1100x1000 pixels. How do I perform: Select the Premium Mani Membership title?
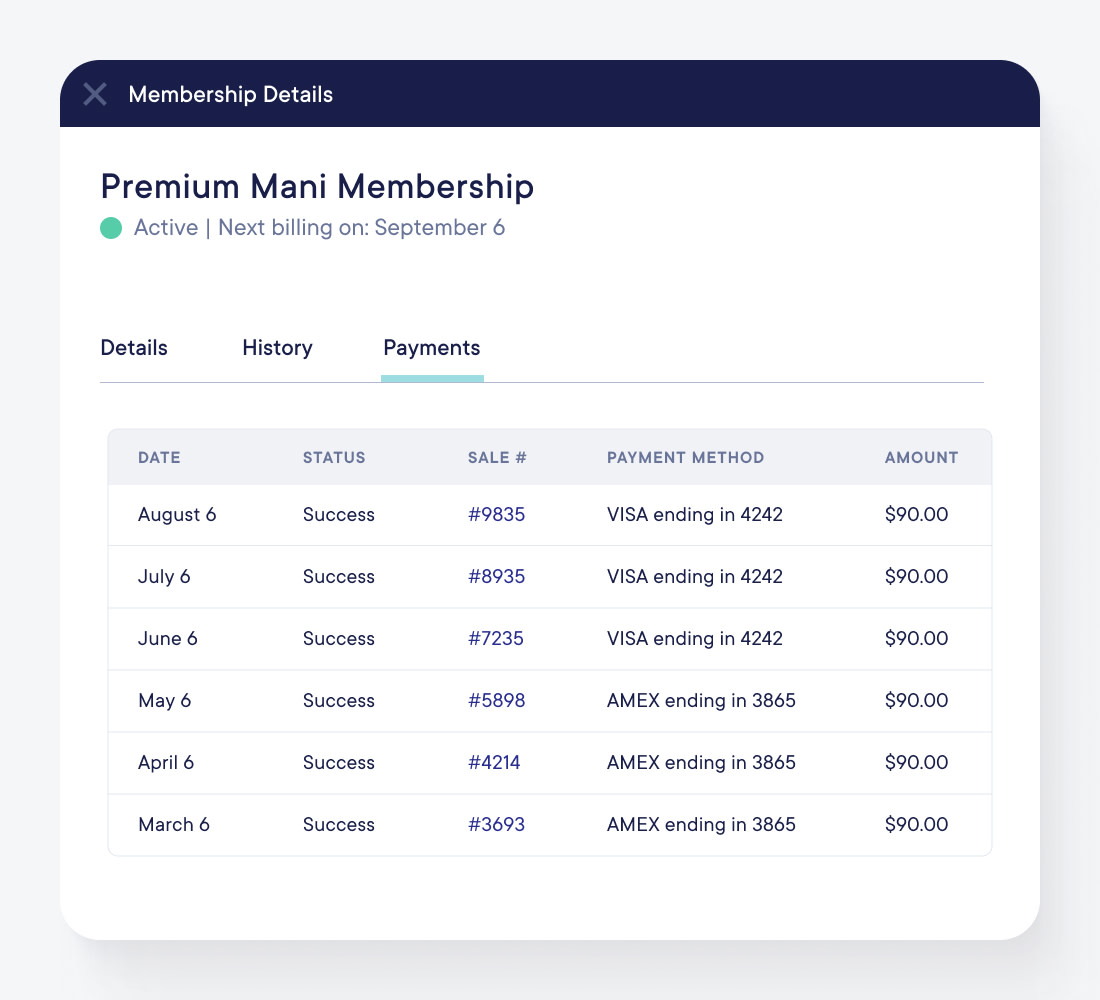(317, 186)
